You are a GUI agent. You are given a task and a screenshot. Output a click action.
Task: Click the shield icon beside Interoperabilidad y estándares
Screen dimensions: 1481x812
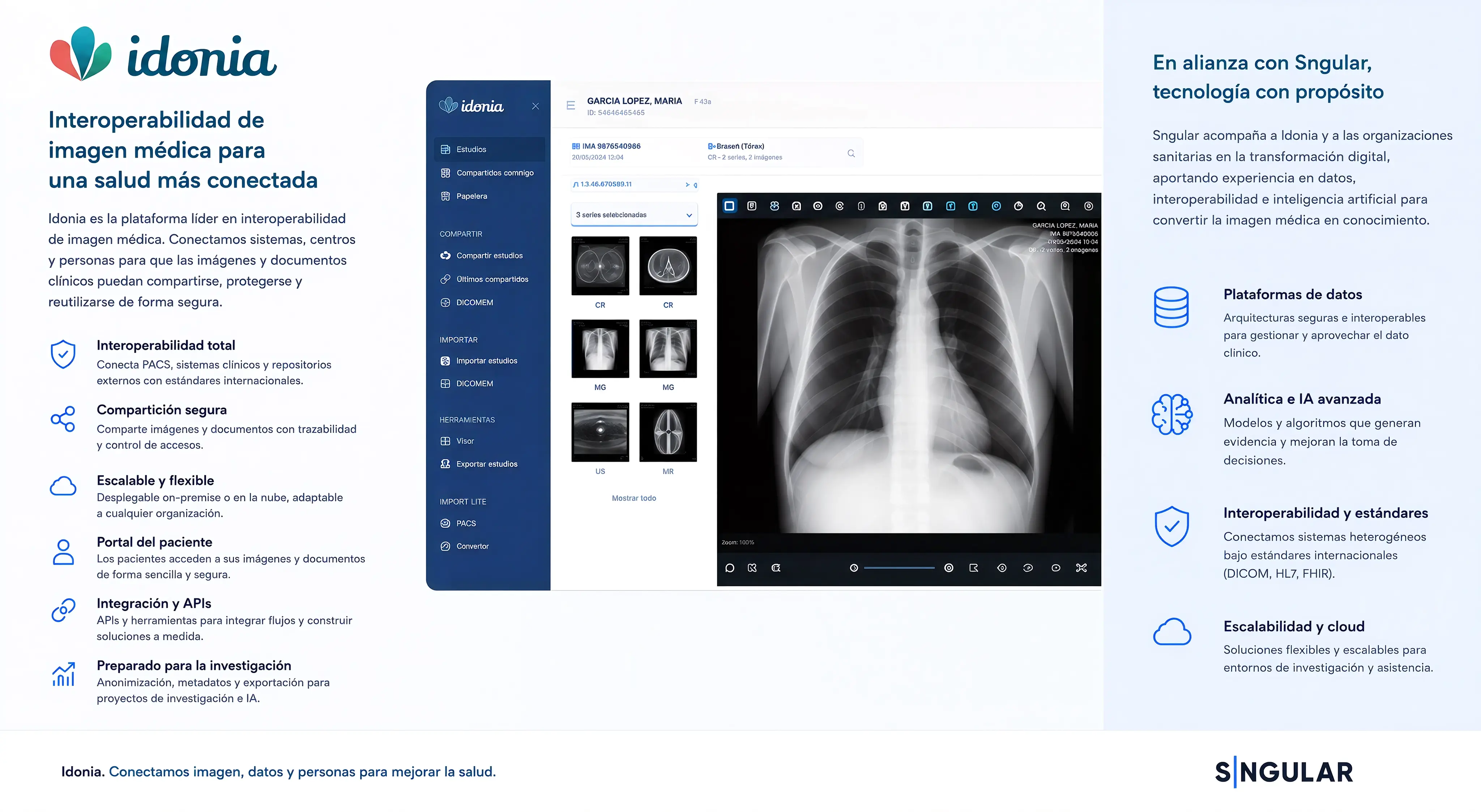pyautogui.click(x=1172, y=527)
